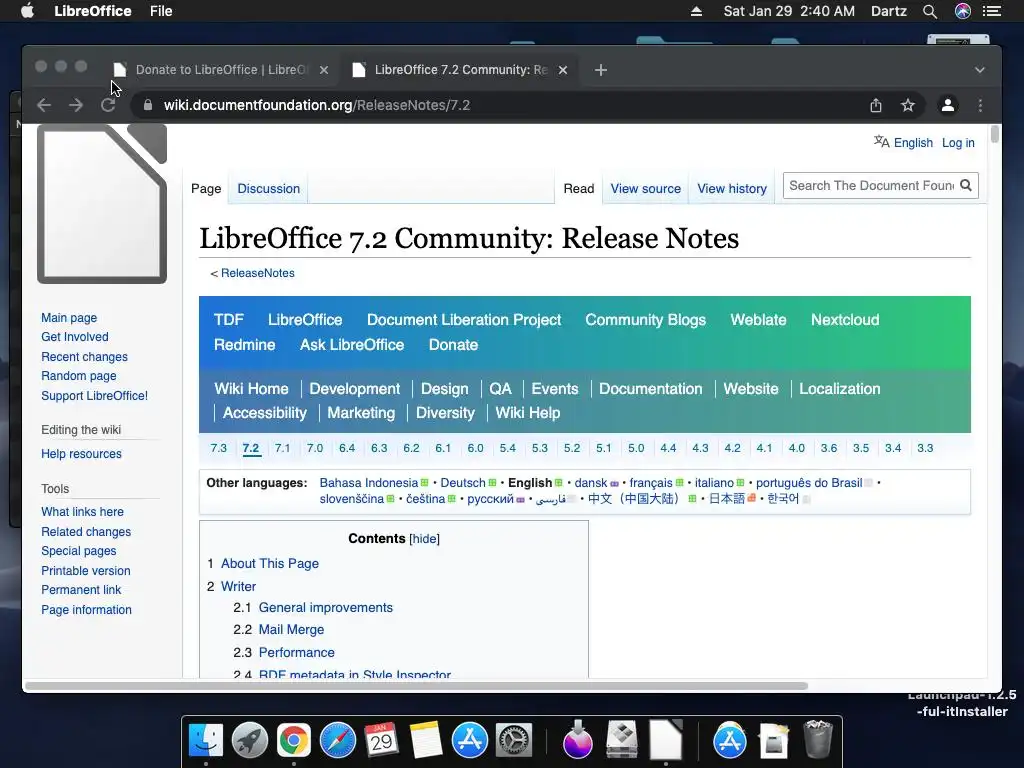Select the View source tab
Screen dimensions: 1024x768
[x=645, y=188]
